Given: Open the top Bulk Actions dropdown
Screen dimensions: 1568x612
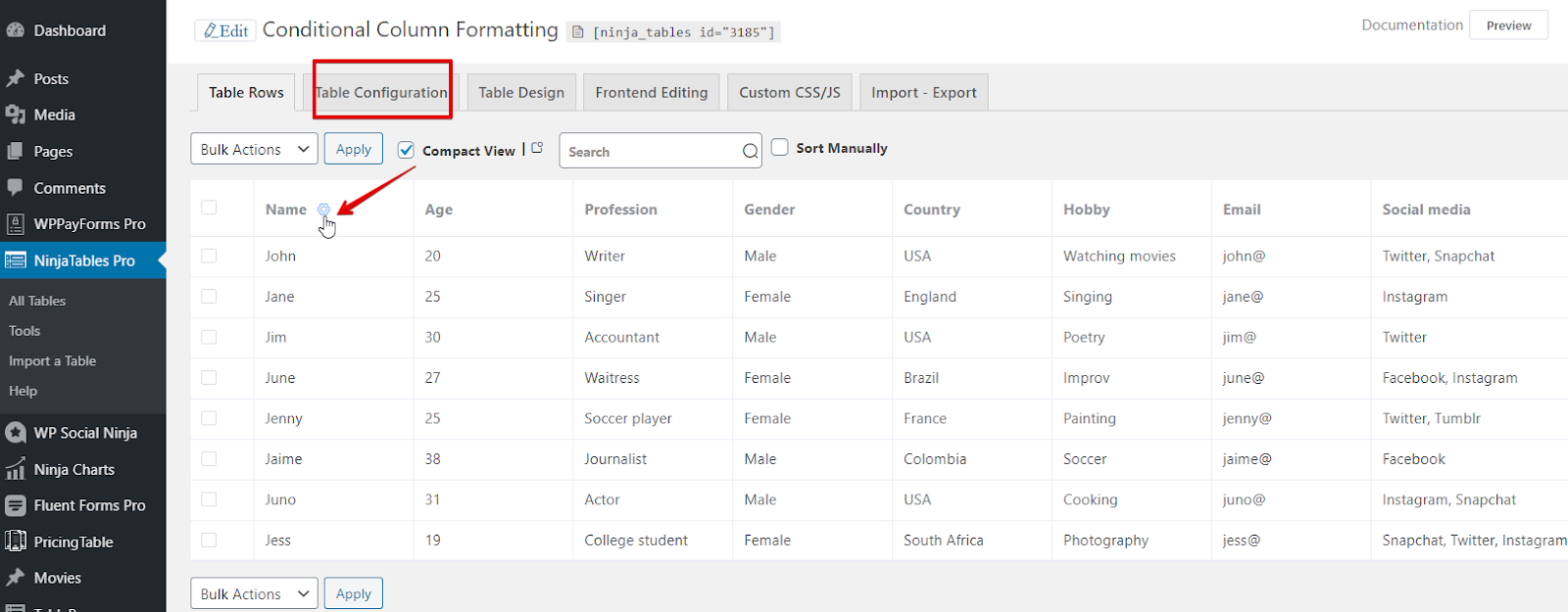Looking at the screenshot, I should point(253,150).
